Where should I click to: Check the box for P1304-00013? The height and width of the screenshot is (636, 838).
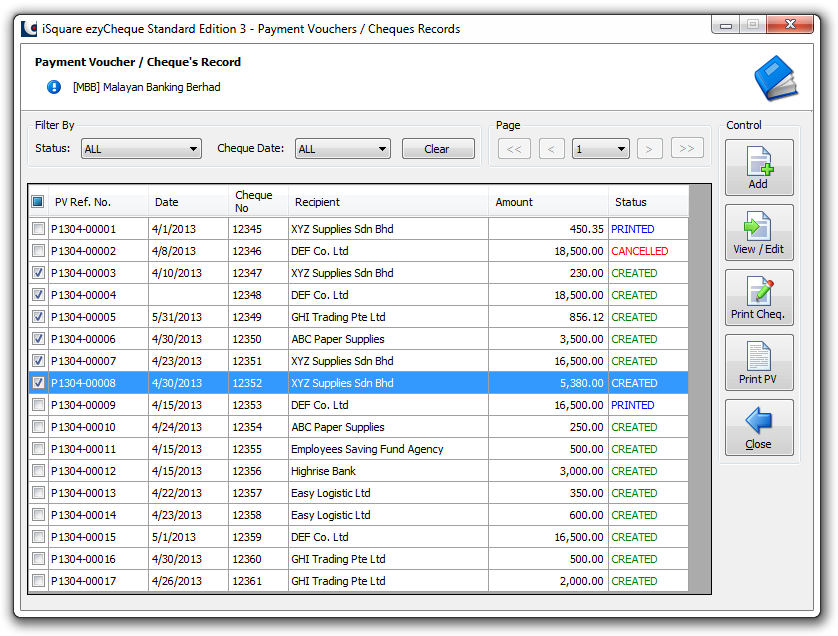pyautogui.click(x=38, y=493)
